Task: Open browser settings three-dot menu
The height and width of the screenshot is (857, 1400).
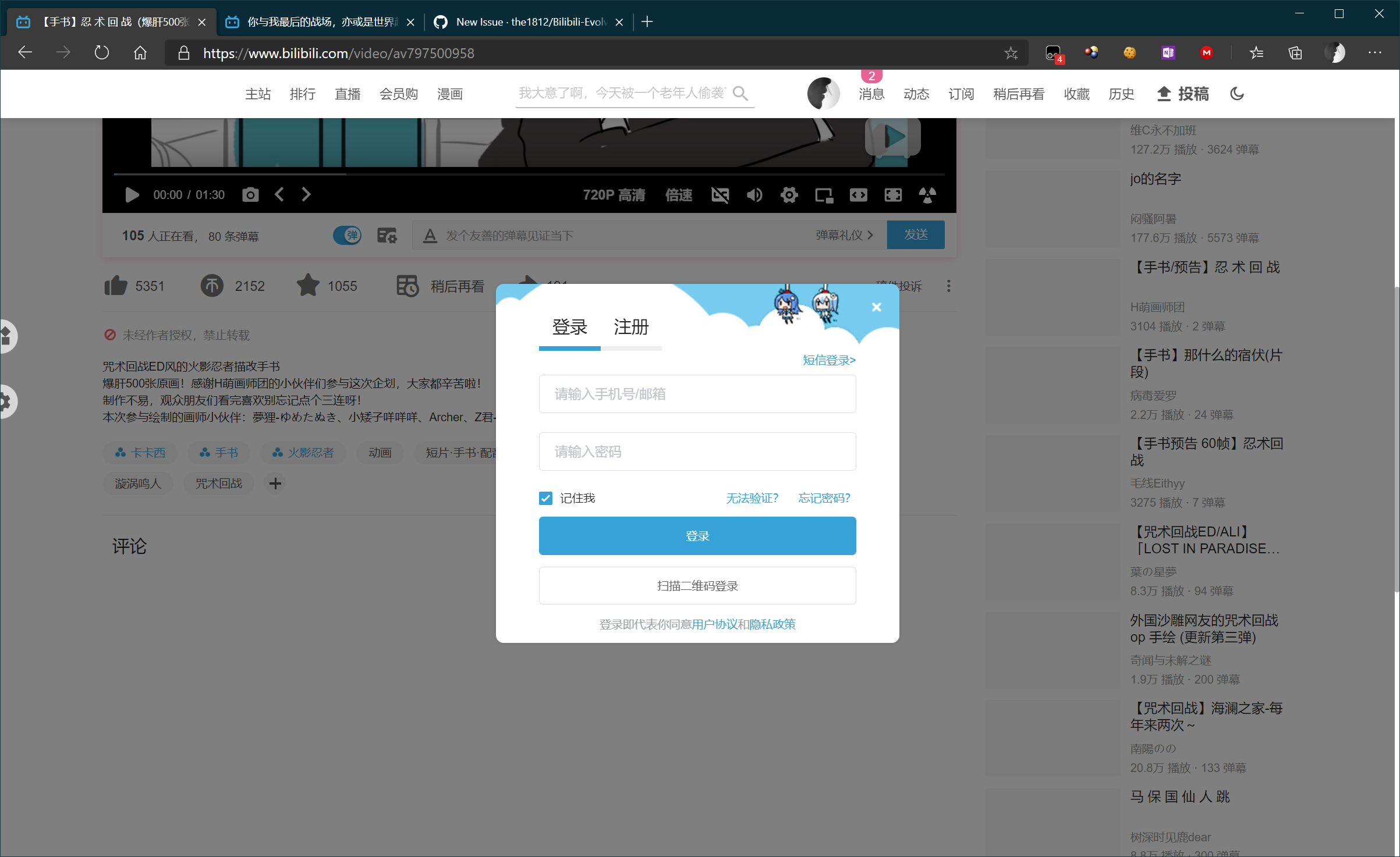Action: pyautogui.click(x=1375, y=53)
